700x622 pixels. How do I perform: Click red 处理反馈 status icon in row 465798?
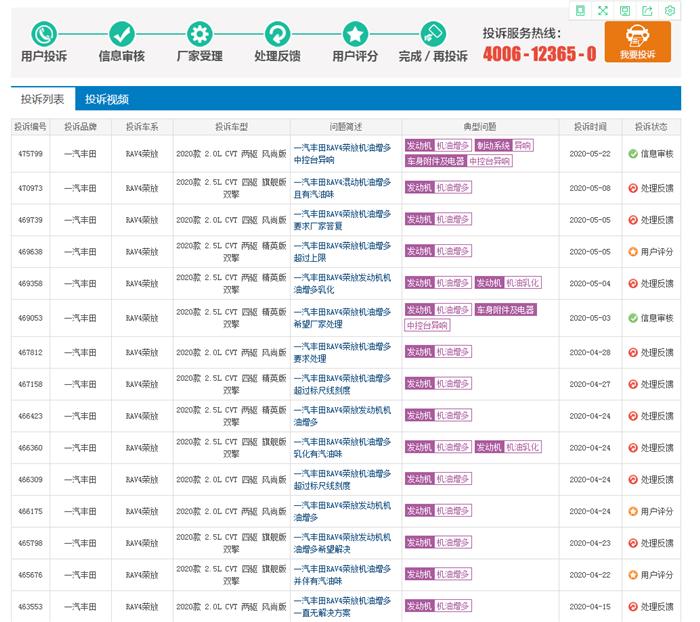coord(633,543)
